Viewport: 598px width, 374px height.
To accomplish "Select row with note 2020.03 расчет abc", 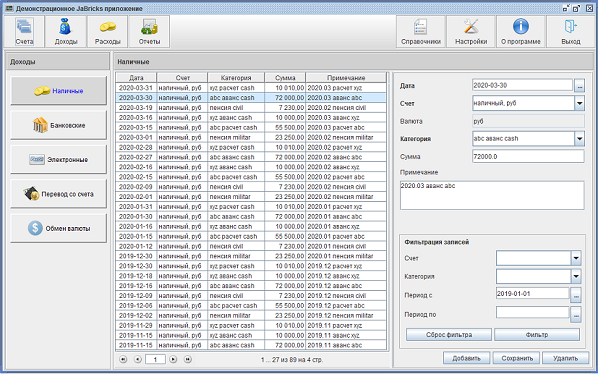I will [x=251, y=127].
